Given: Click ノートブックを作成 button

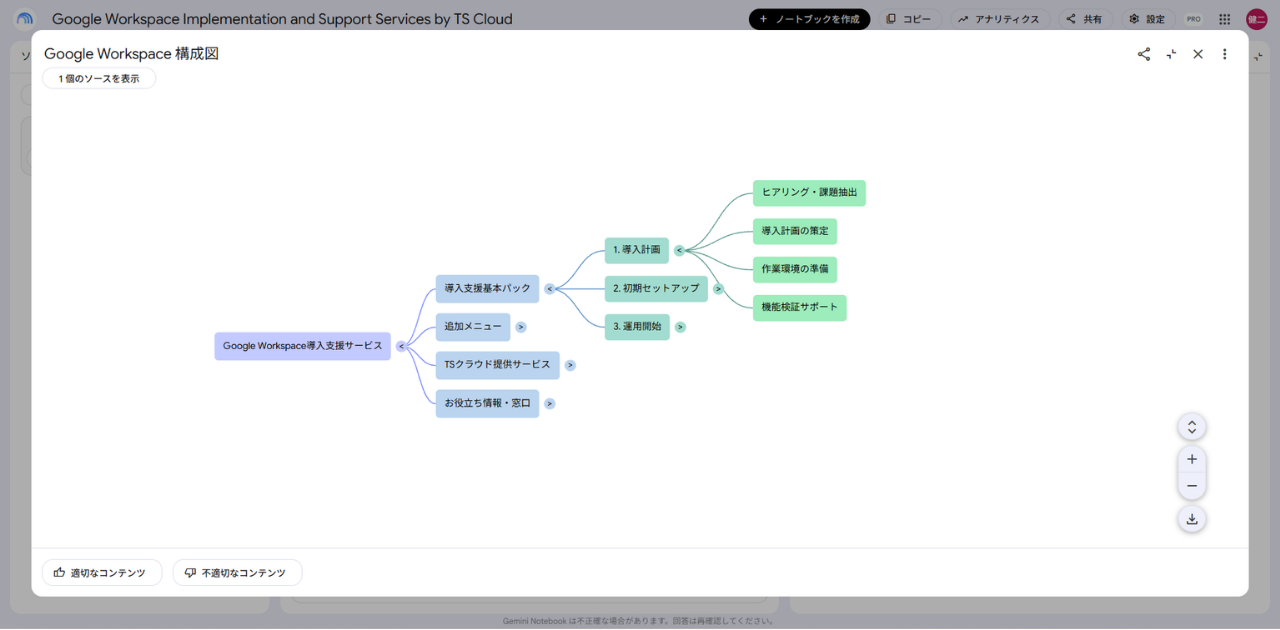Looking at the screenshot, I should tap(810, 19).
